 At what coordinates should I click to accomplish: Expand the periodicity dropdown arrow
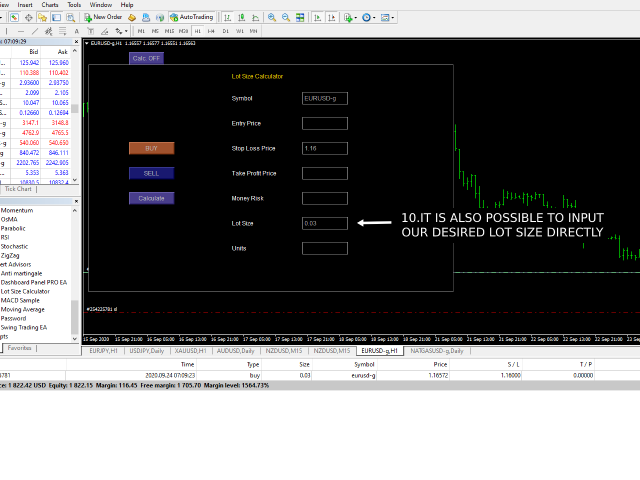point(374,18)
